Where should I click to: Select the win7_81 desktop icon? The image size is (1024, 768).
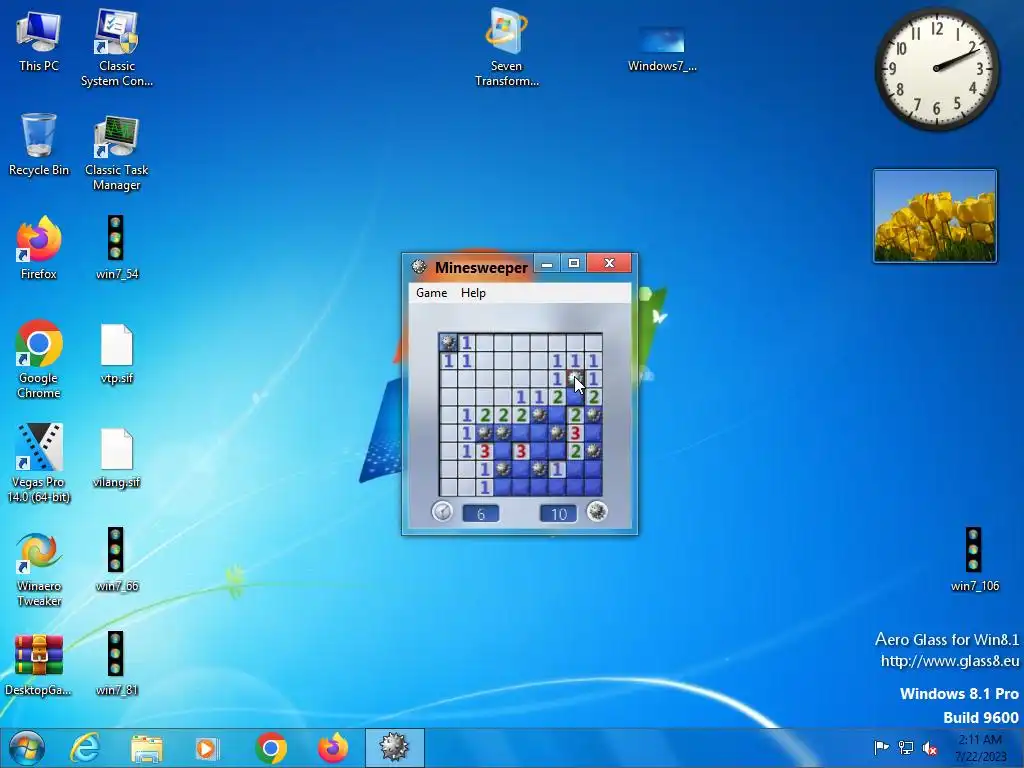coord(117,664)
